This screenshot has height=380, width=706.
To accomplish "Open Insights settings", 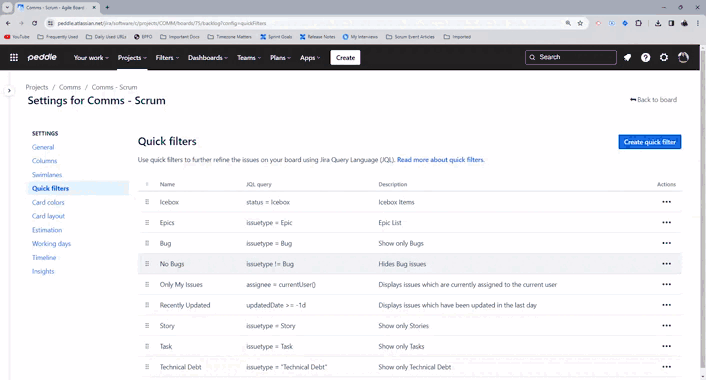I will click(x=43, y=271).
